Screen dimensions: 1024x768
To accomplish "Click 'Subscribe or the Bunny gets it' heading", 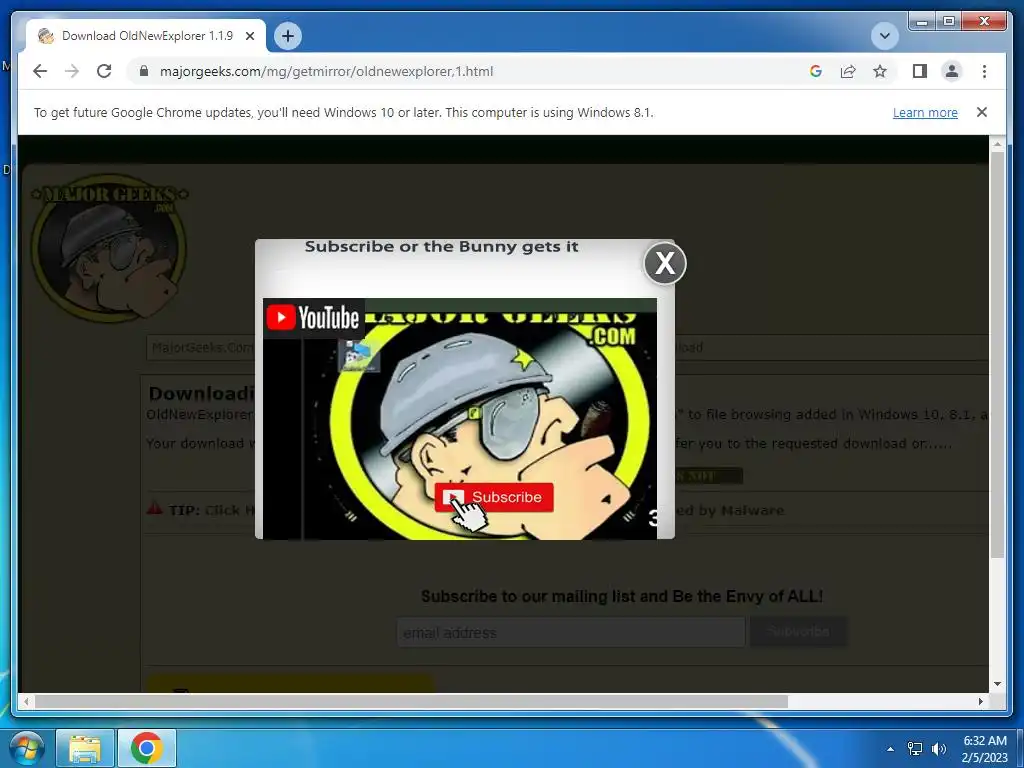I will [441, 247].
